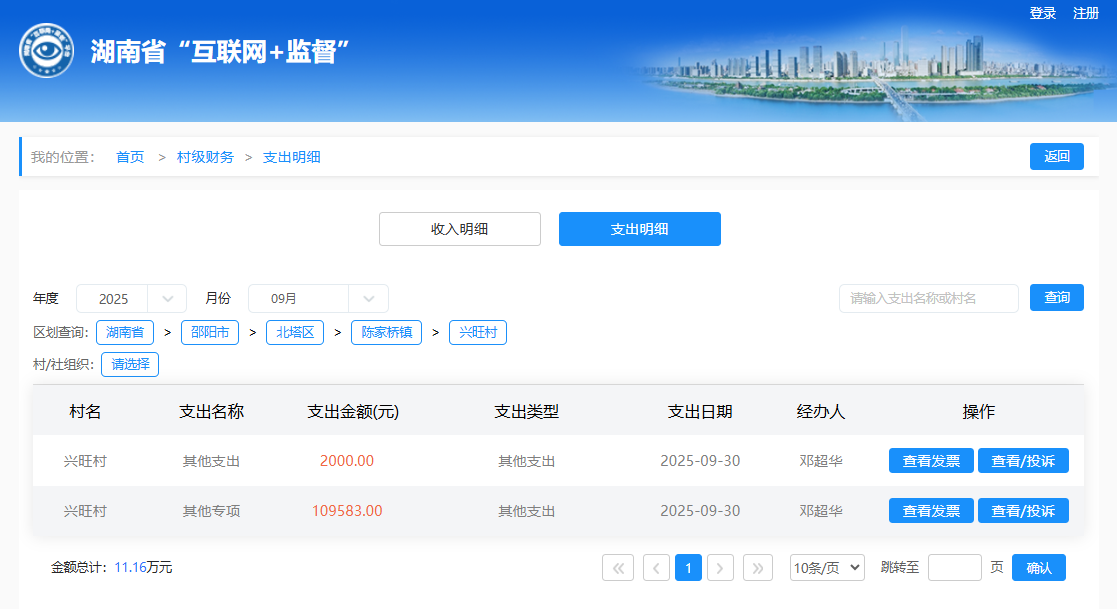Click the eye logo icon in header
The image size is (1117, 609).
point(46,50)
